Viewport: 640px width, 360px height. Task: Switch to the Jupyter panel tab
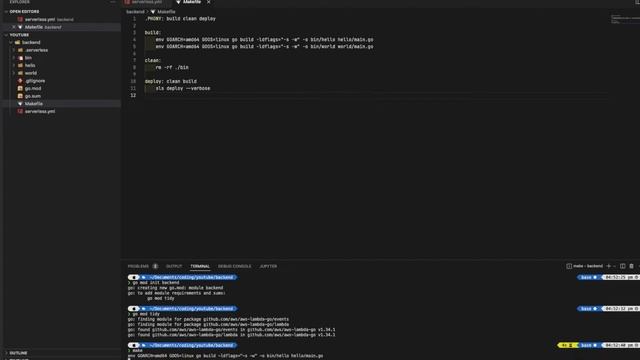coord(268,266)
